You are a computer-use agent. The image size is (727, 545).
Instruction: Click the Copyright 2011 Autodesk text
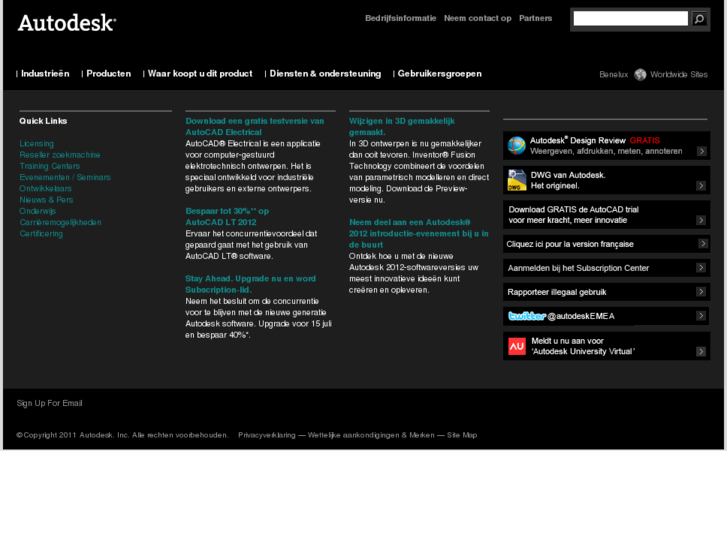click(x=122, y=435)
